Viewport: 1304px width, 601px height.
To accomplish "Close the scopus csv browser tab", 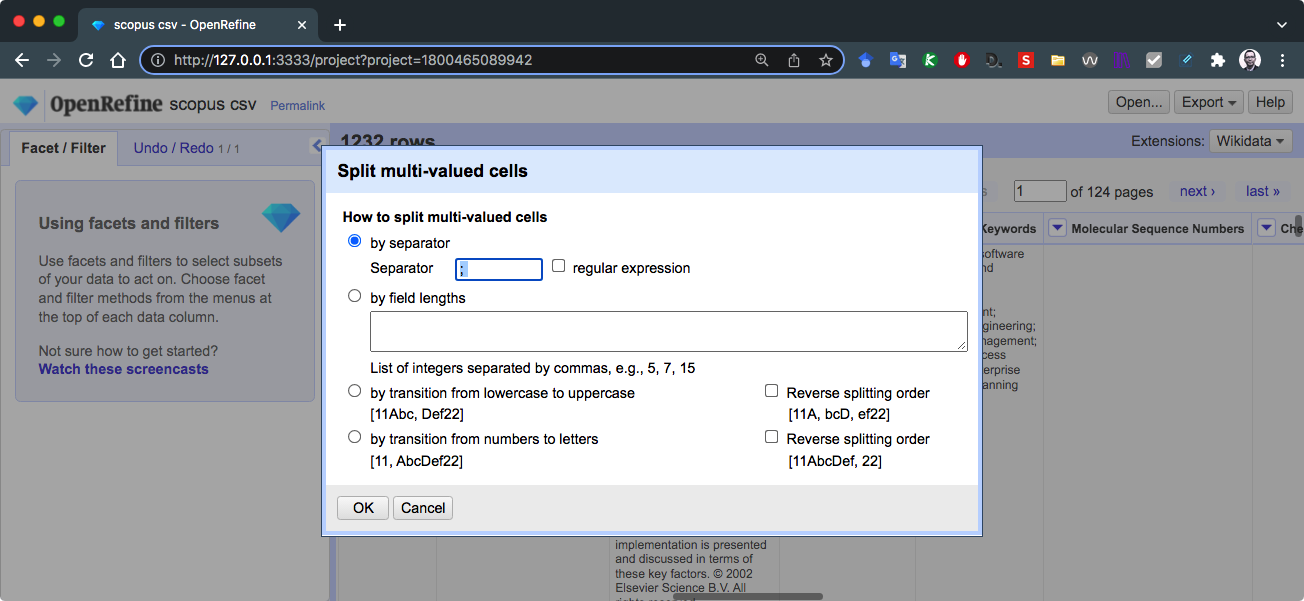I will coord(304,24).
